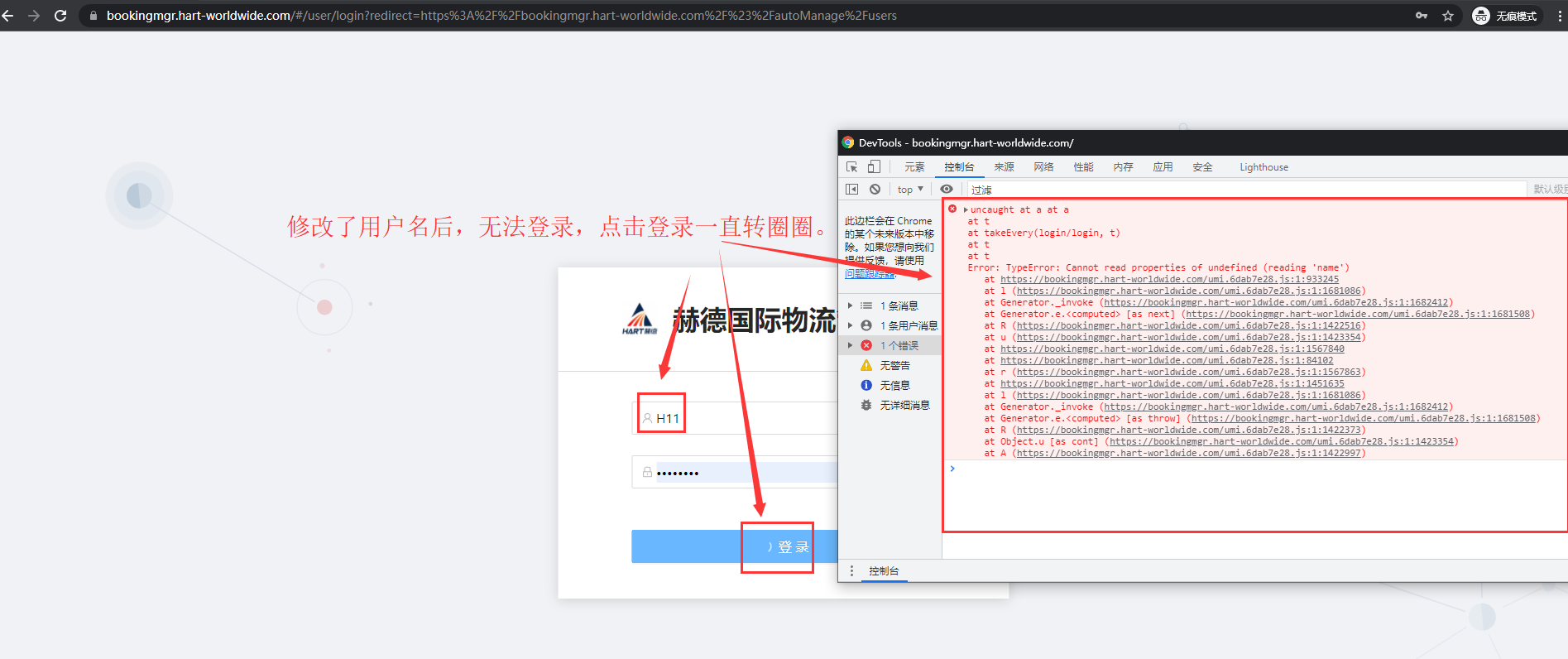Select the 无警告 warnings filter
This screenshot has width=1568, height=659.
coord(894,365)
